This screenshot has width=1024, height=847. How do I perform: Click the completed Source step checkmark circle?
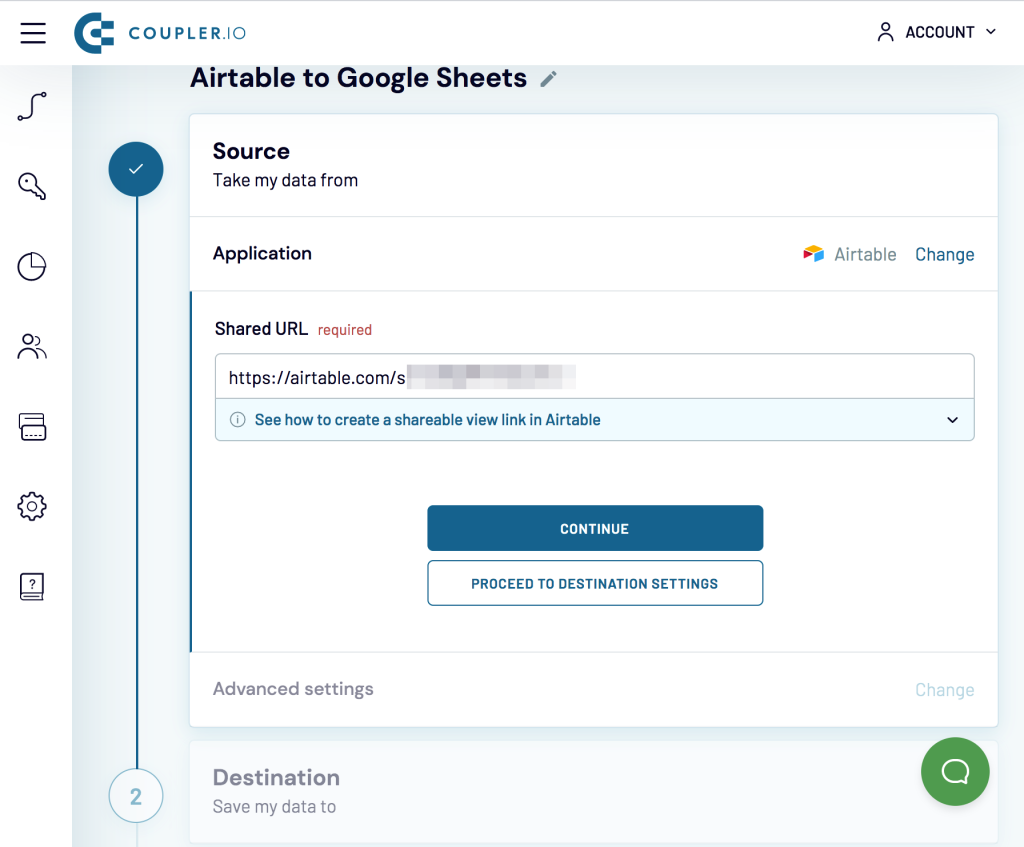click(x=136, y=169)
